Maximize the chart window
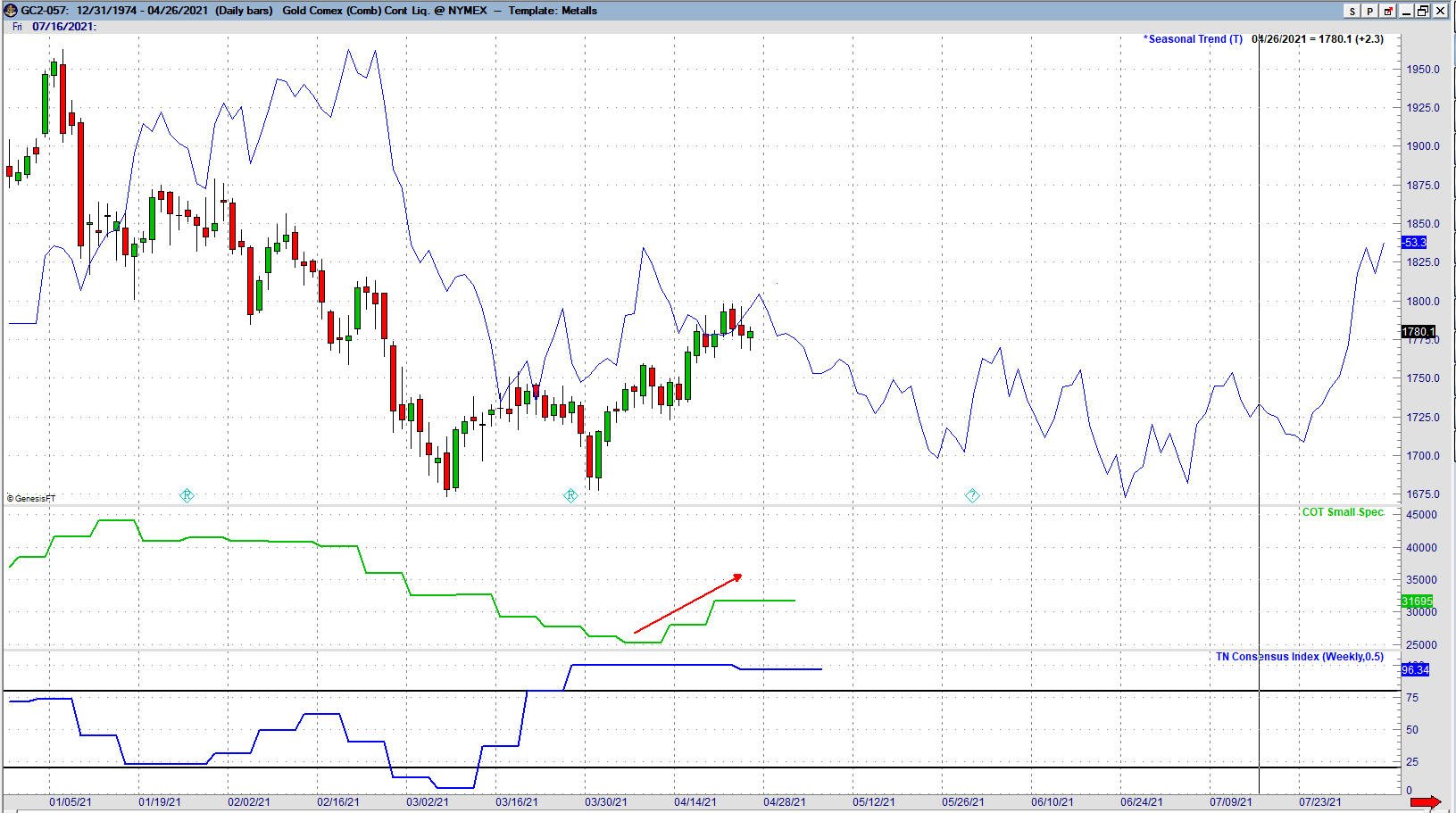The image size is (1456, 813). 1423,11
